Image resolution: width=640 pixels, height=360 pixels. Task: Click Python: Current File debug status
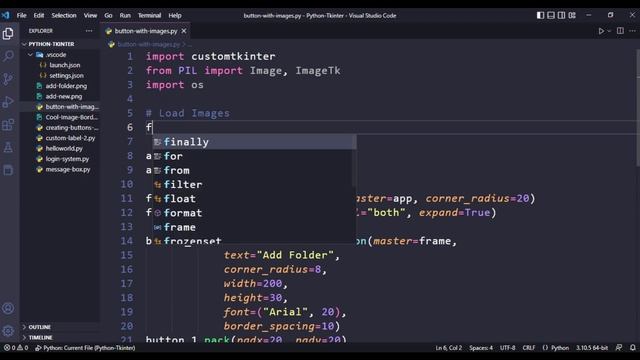(85, 348)
